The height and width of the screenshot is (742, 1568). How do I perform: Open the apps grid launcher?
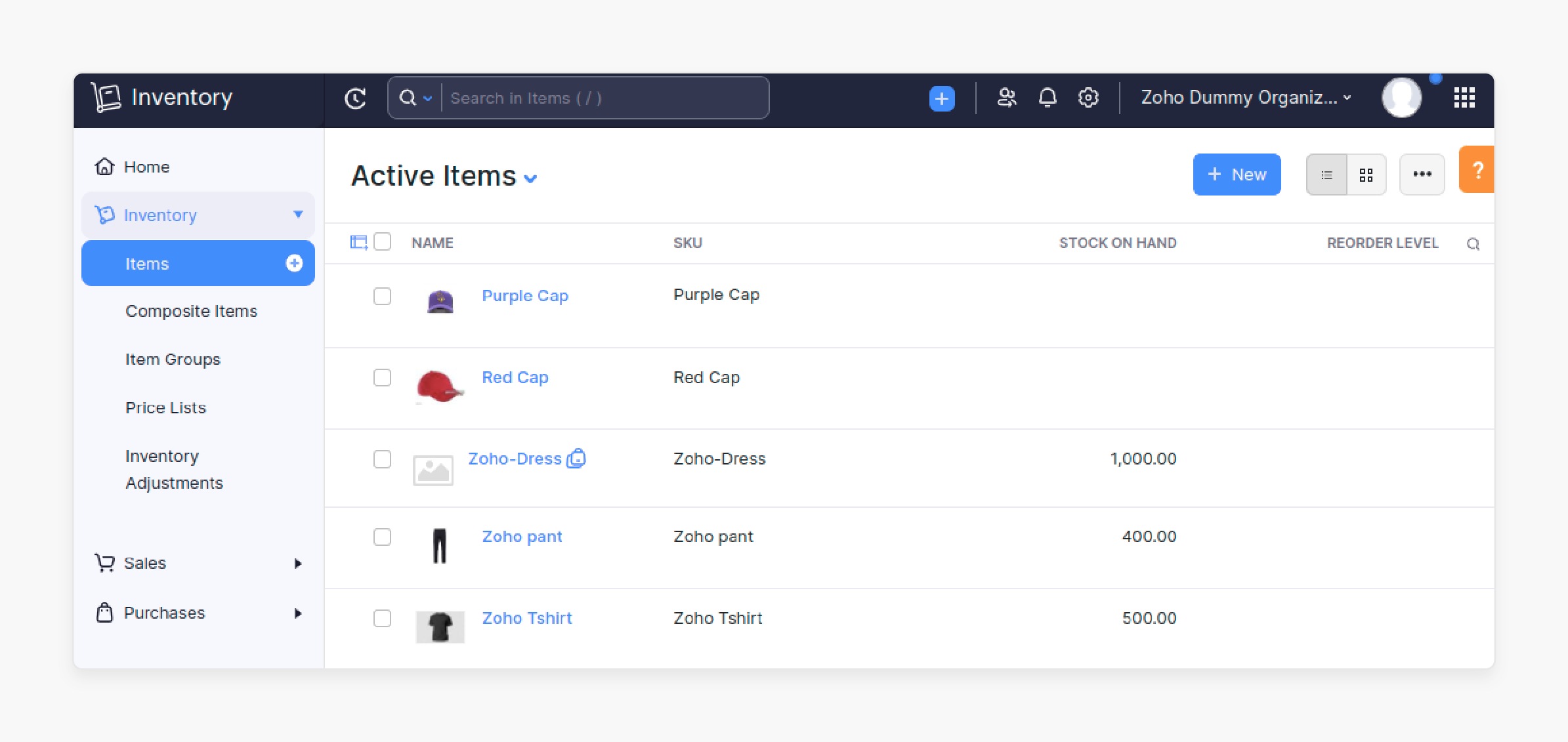[x=1464, y=98]
